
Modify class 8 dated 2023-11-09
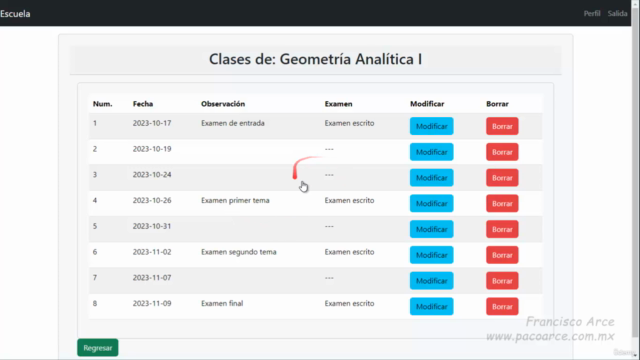pyautogui.click(x=431, y=306)
